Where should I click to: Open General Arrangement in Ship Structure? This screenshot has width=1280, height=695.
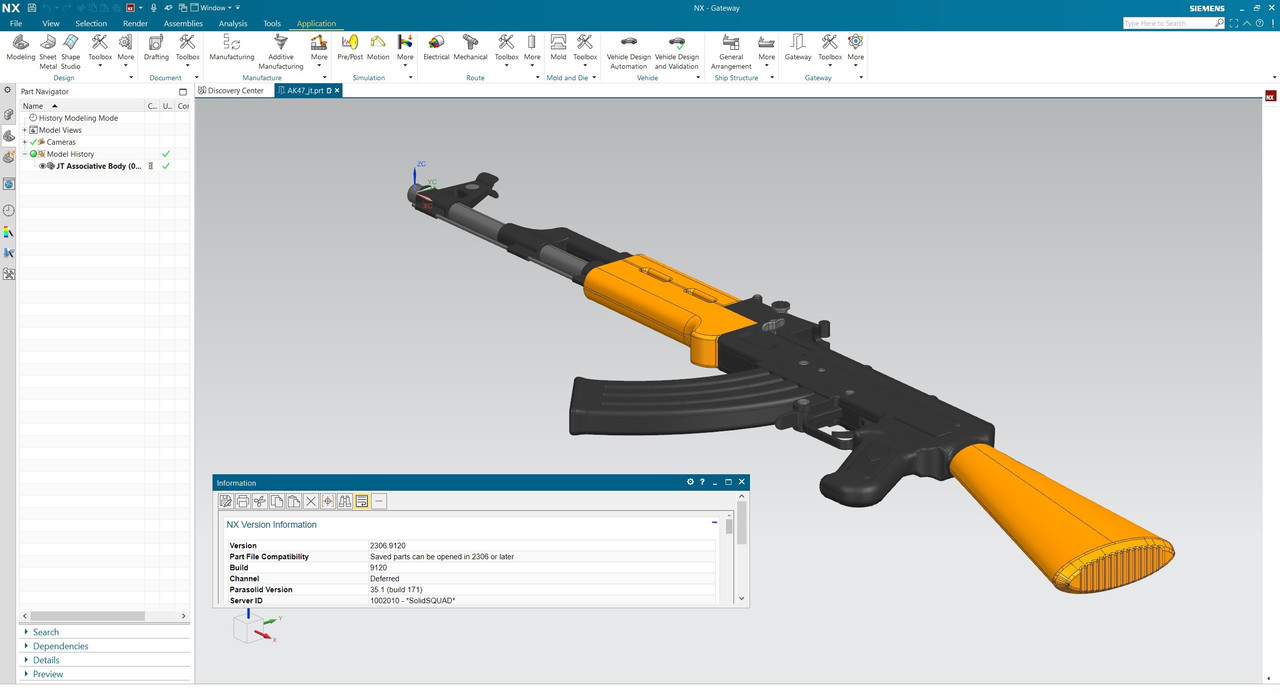click(x=731, y=51)
